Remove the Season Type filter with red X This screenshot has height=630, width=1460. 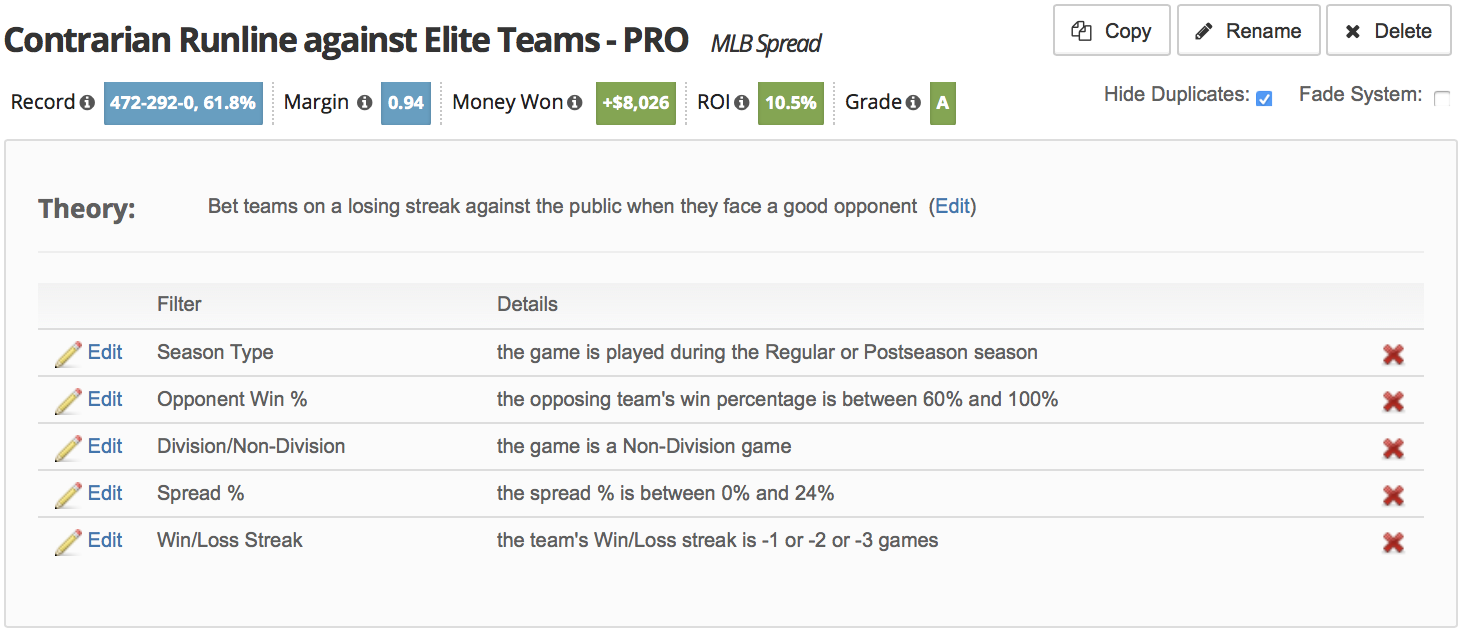(x=1393, y=354)
